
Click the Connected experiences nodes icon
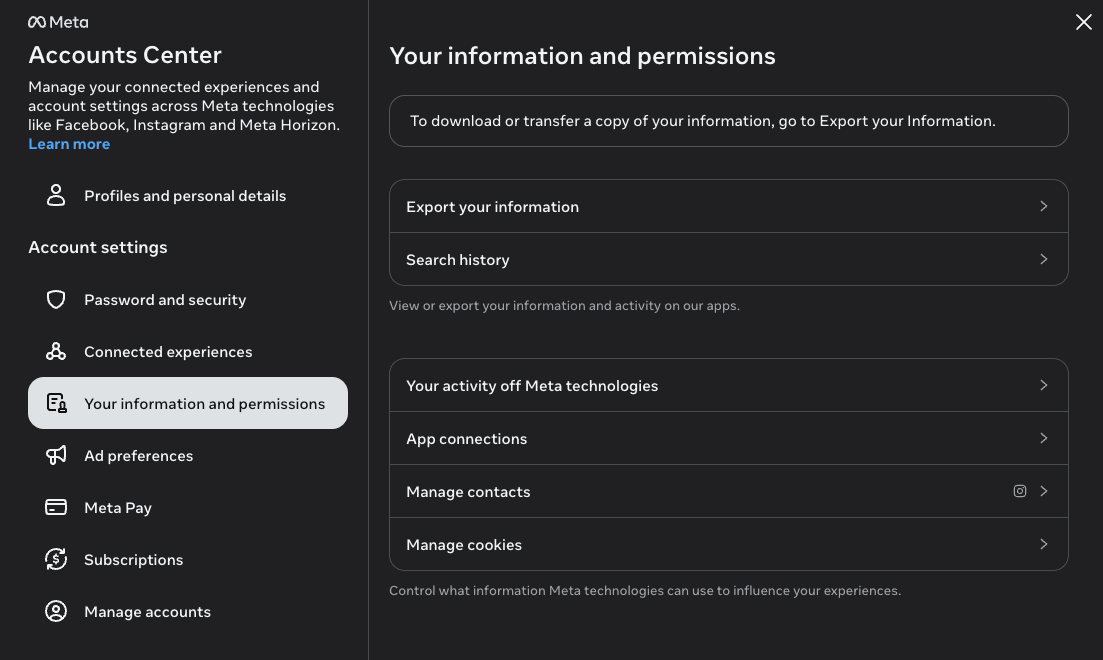click(x=56, y=352)
